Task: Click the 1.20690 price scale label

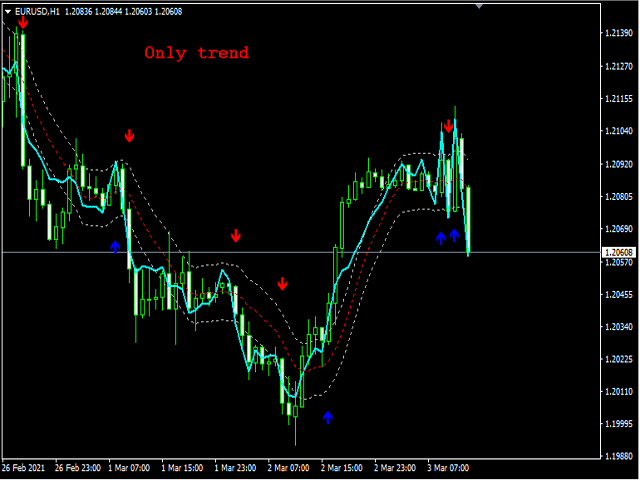Action: (x=619, y=229)
